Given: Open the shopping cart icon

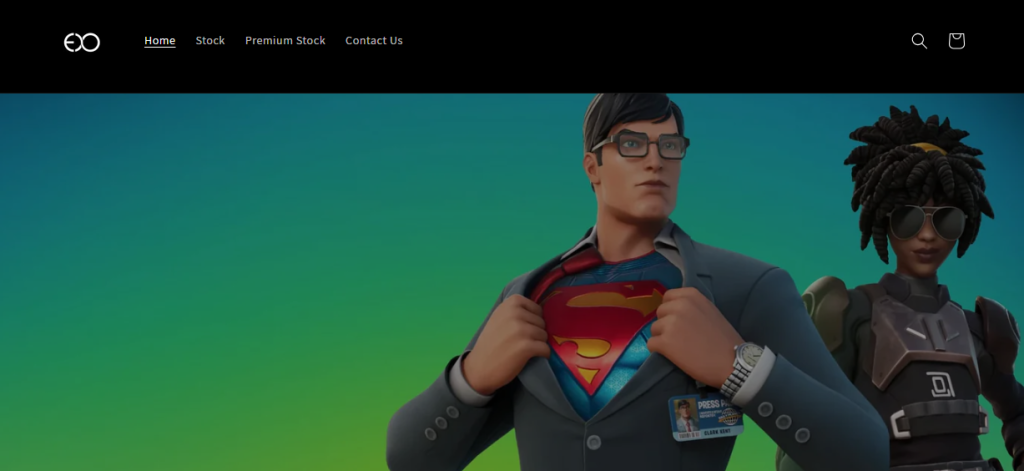Looking at the screenshot, I should pos(956,41).
